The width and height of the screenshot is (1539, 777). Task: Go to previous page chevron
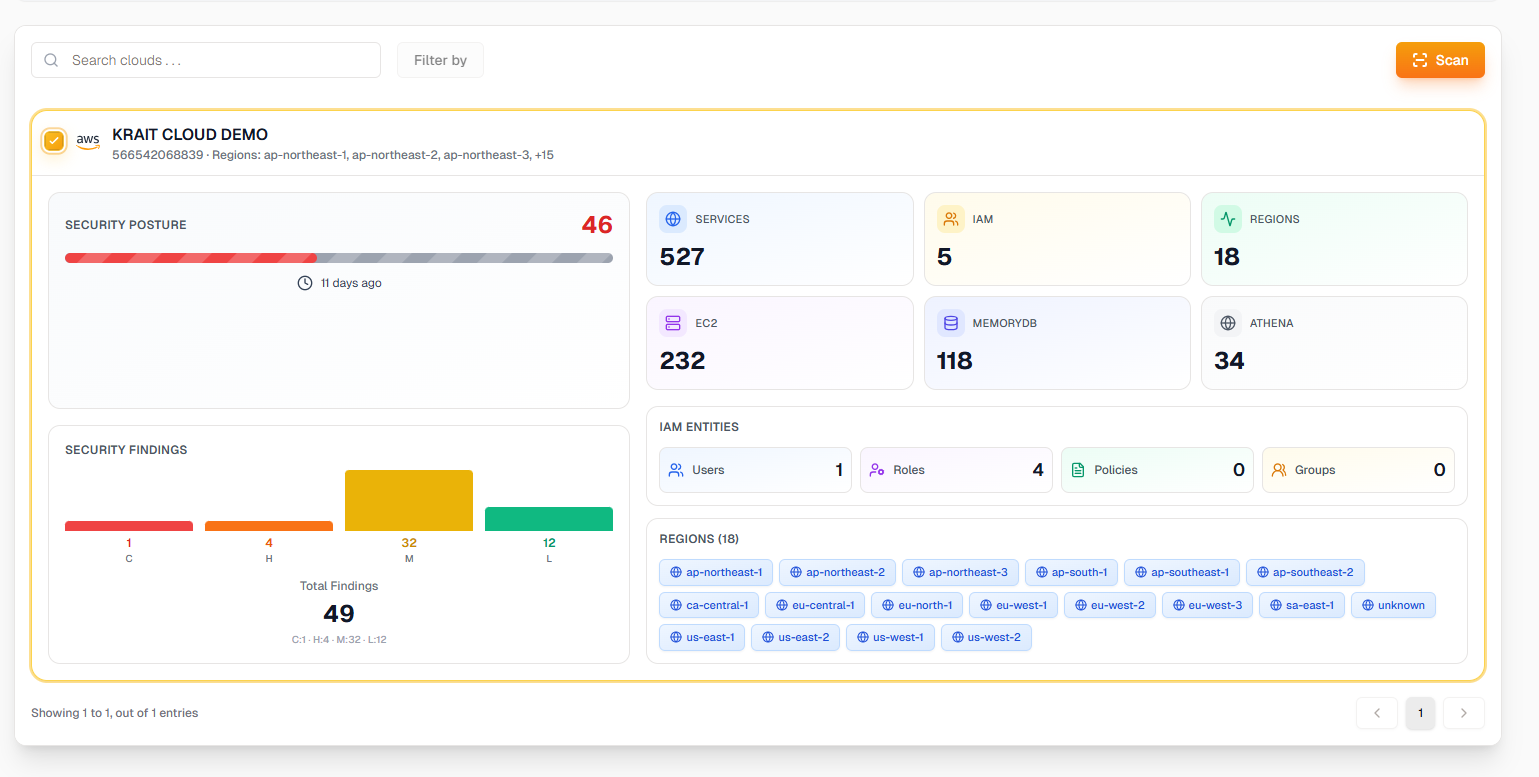click(x=1377, y=713)
